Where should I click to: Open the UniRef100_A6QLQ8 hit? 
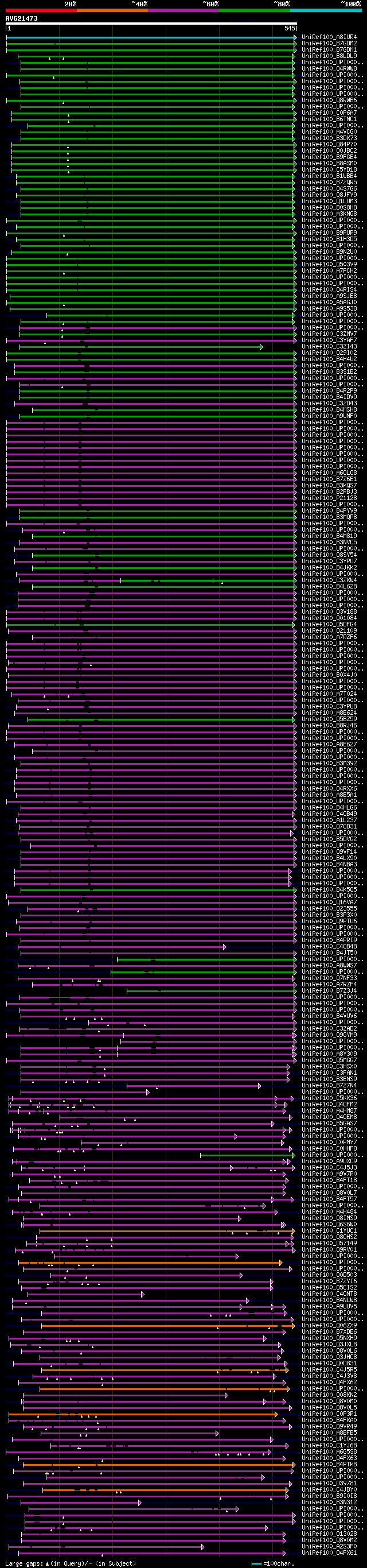click(x=329, y=474)
